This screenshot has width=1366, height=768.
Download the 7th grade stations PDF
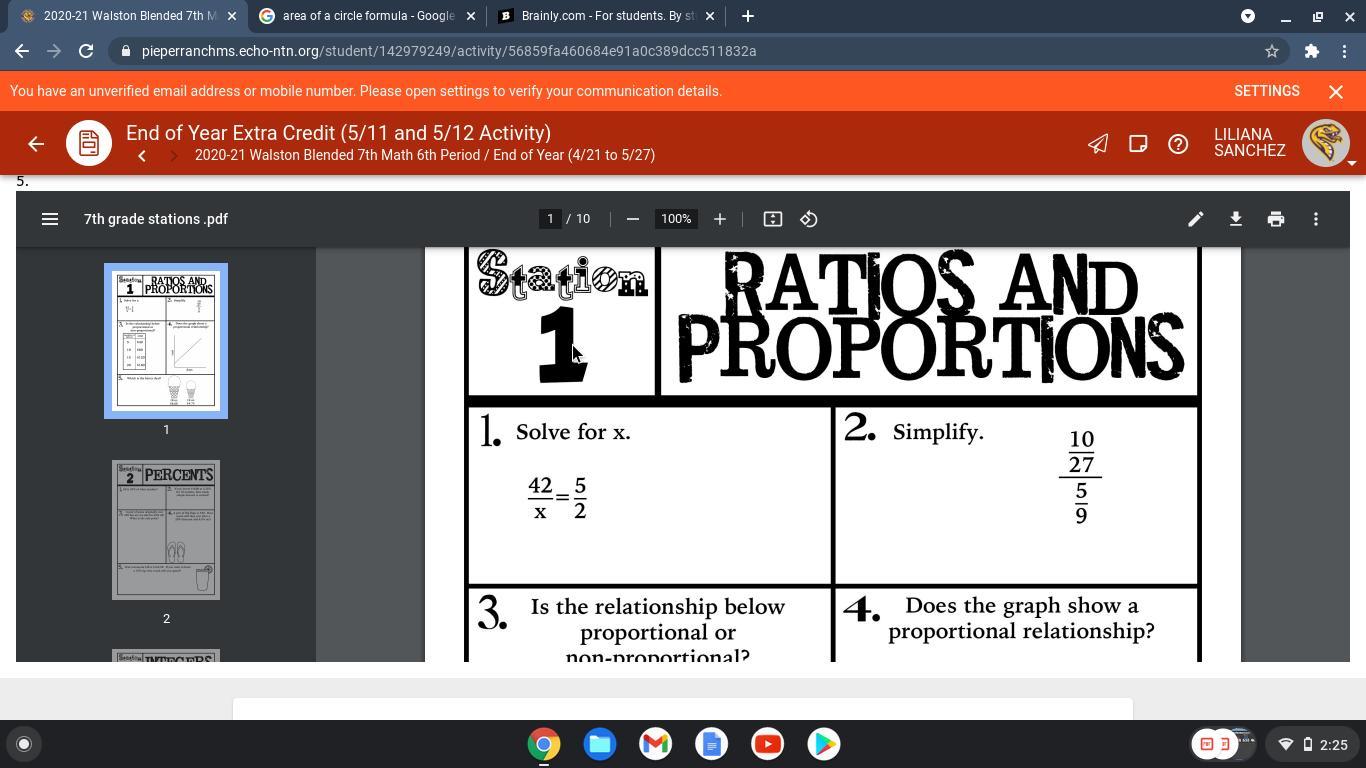(1235, 219)
